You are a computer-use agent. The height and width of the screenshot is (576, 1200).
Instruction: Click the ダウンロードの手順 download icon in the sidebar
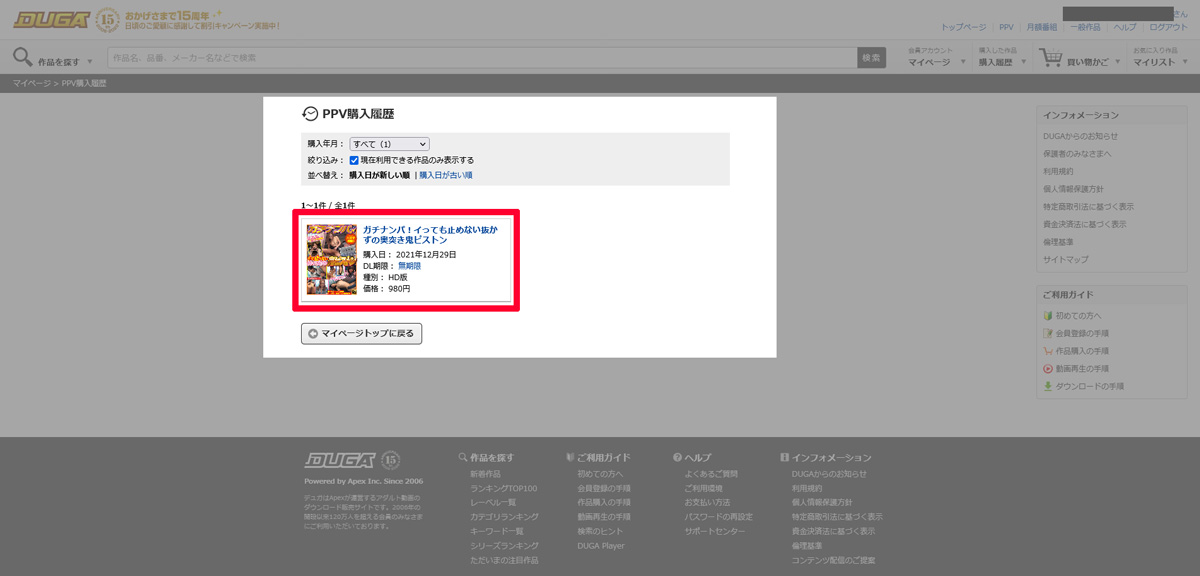pos(1048,386)
